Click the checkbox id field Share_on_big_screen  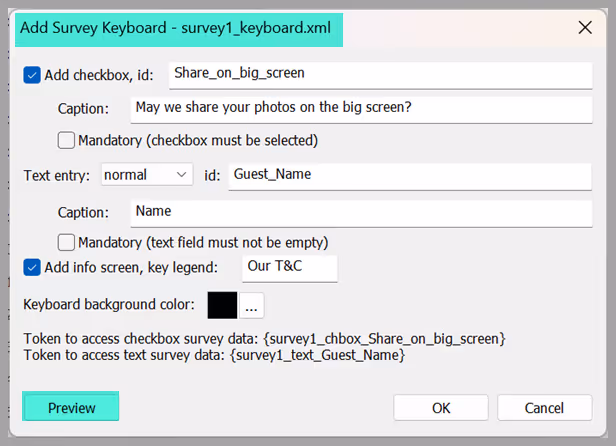(380, 75)
